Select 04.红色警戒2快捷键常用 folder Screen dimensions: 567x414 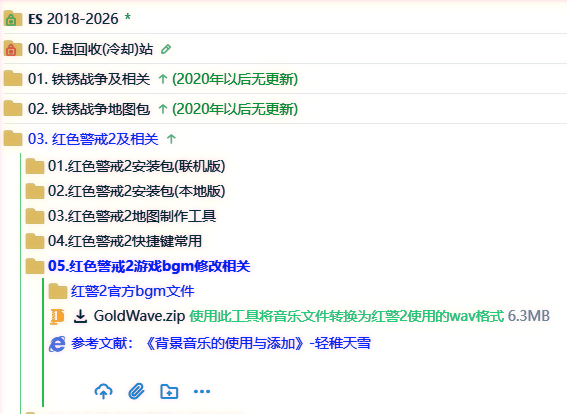(125, 241)
